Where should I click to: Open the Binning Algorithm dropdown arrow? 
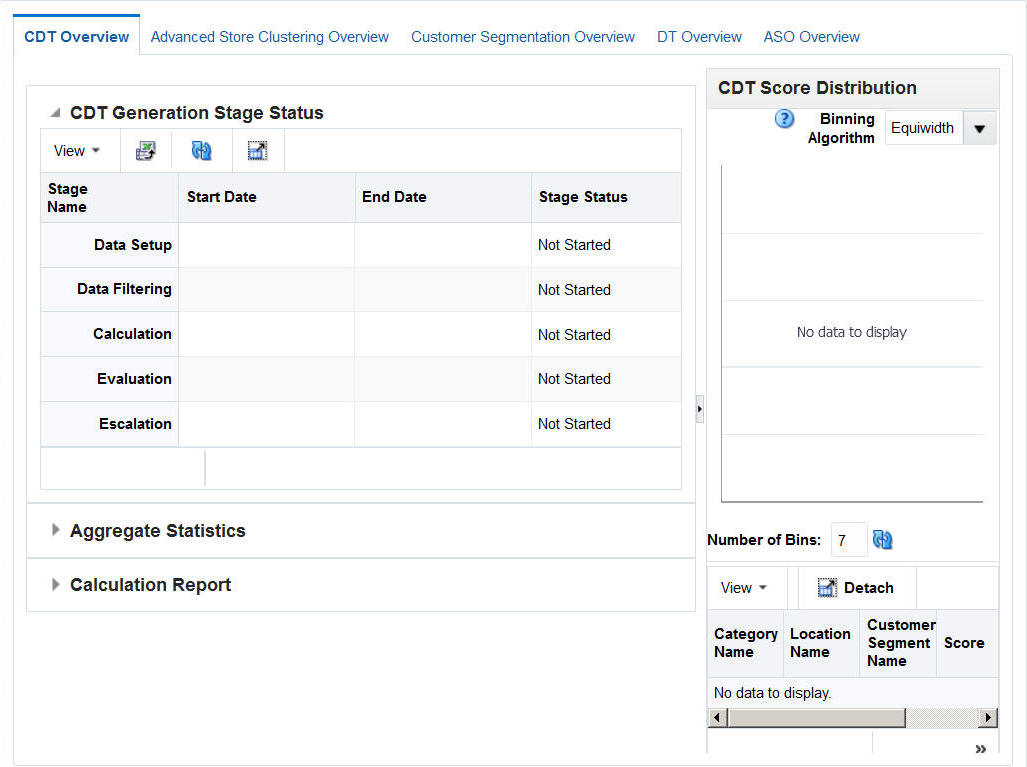point(980,128)
